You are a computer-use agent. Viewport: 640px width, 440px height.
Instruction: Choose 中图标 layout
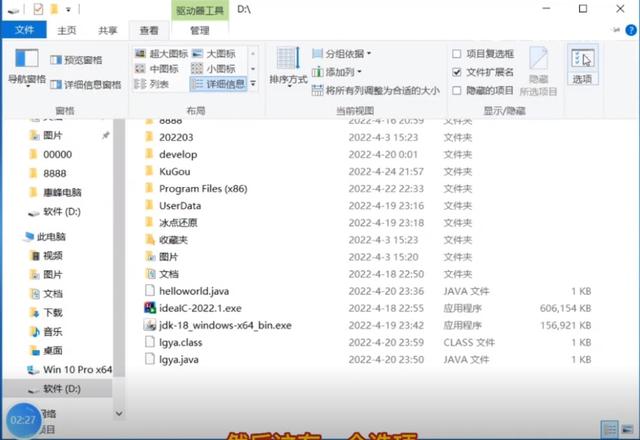157,69
